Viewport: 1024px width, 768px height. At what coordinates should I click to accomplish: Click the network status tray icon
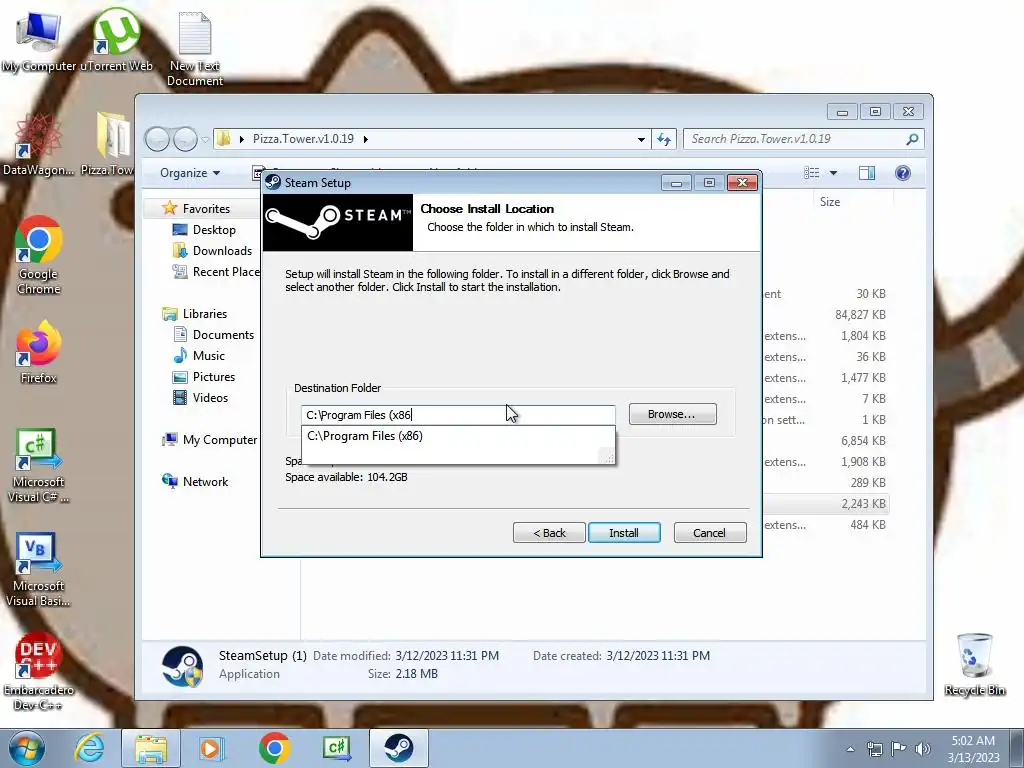pyautogui.click(x=874, y=749)
